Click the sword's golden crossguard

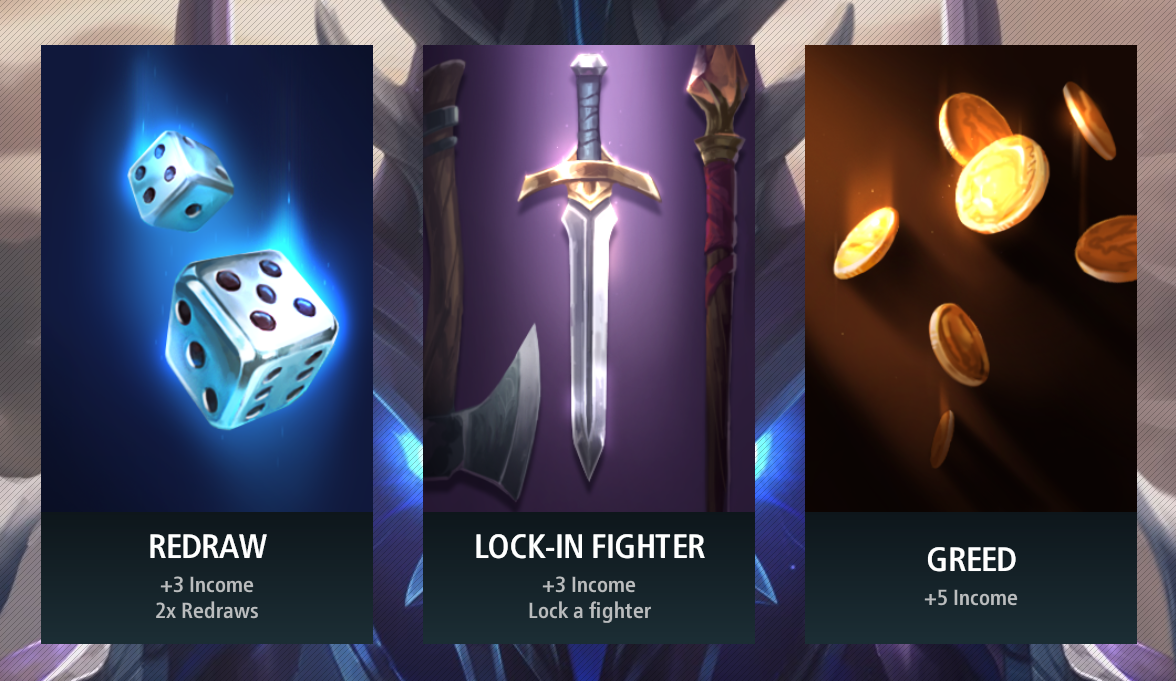pos(590,182)
